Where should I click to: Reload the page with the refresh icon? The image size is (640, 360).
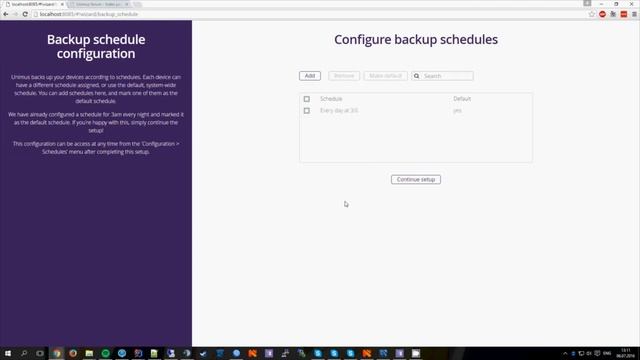pyautogui.click(x=25, y=14)
